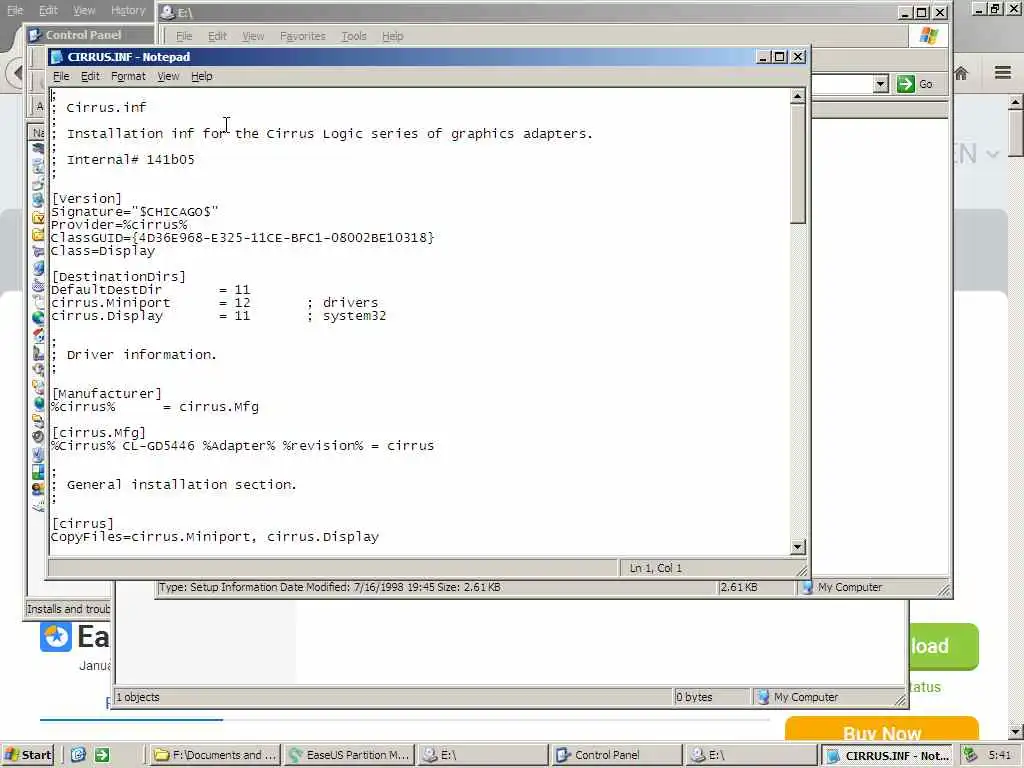Screen dimensions: 1024x768
Task: Click the 'CopyFiles=cirrus.Miniport' line
Action: point(215,537)
